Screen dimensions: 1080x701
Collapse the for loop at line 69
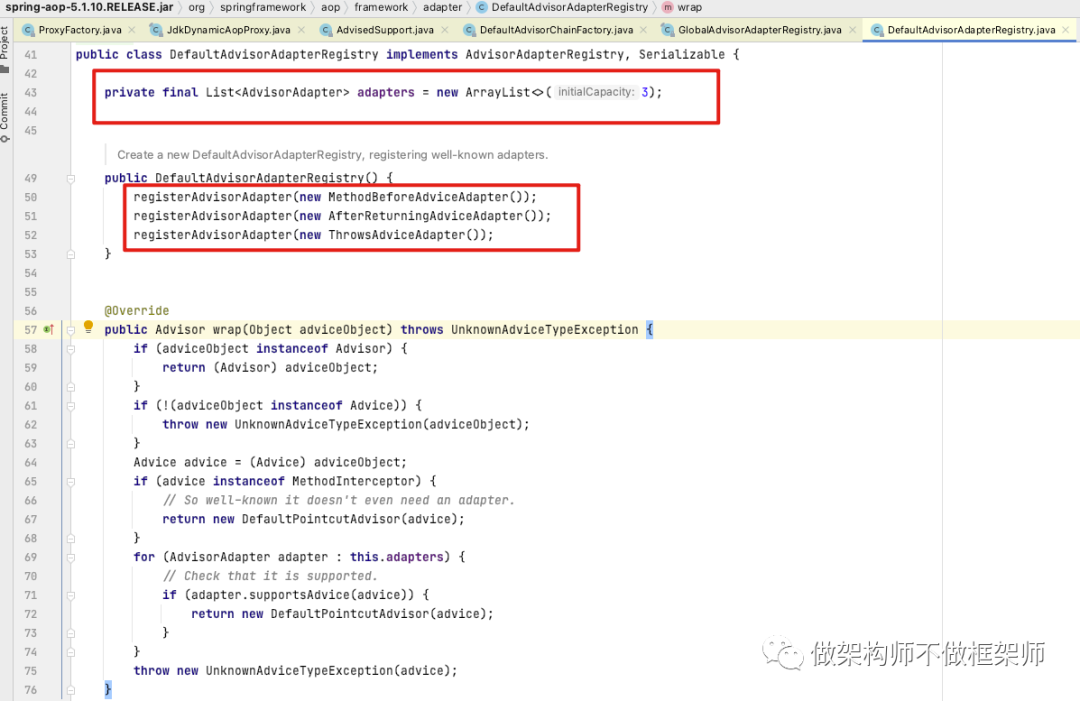70,557
